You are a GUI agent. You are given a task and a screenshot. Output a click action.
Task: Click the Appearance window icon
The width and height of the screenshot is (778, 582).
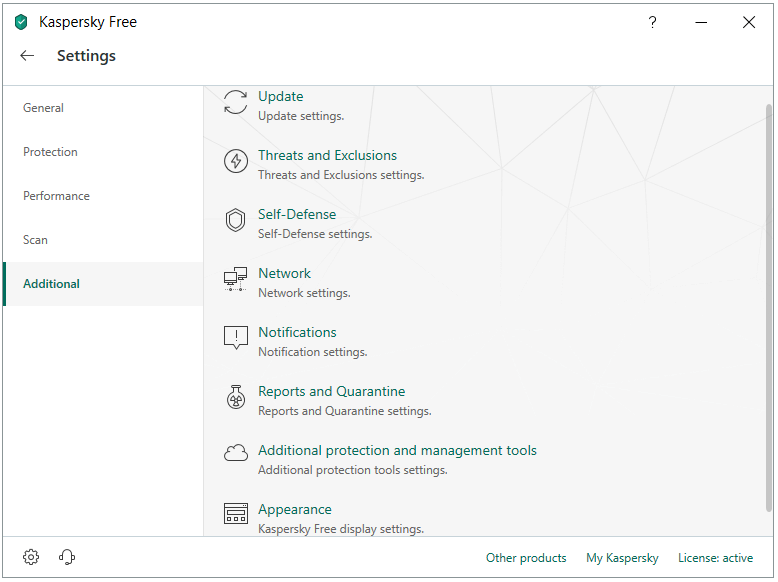(236, 514)
